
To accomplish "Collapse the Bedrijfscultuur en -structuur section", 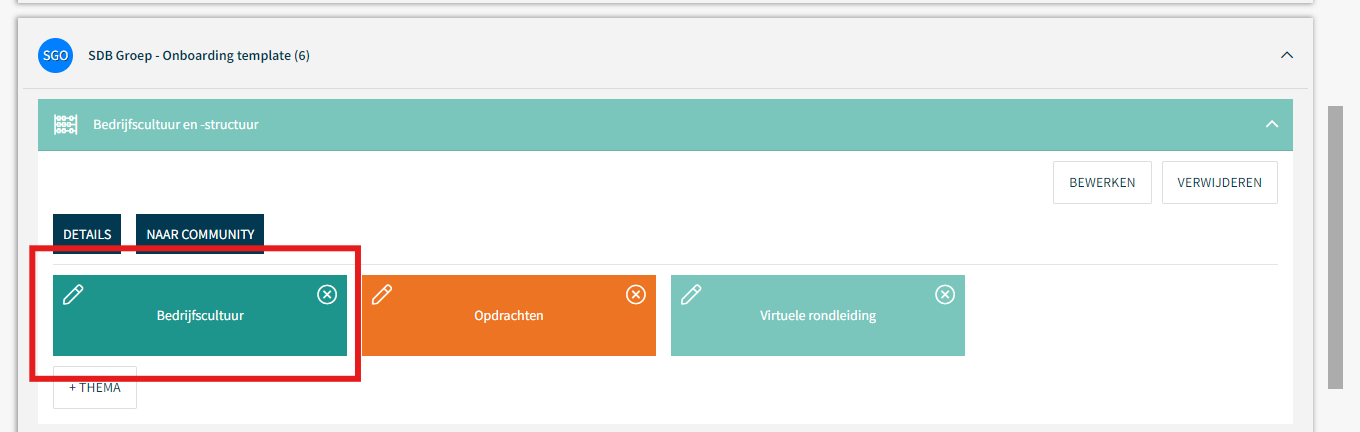I will point(1272,125).
